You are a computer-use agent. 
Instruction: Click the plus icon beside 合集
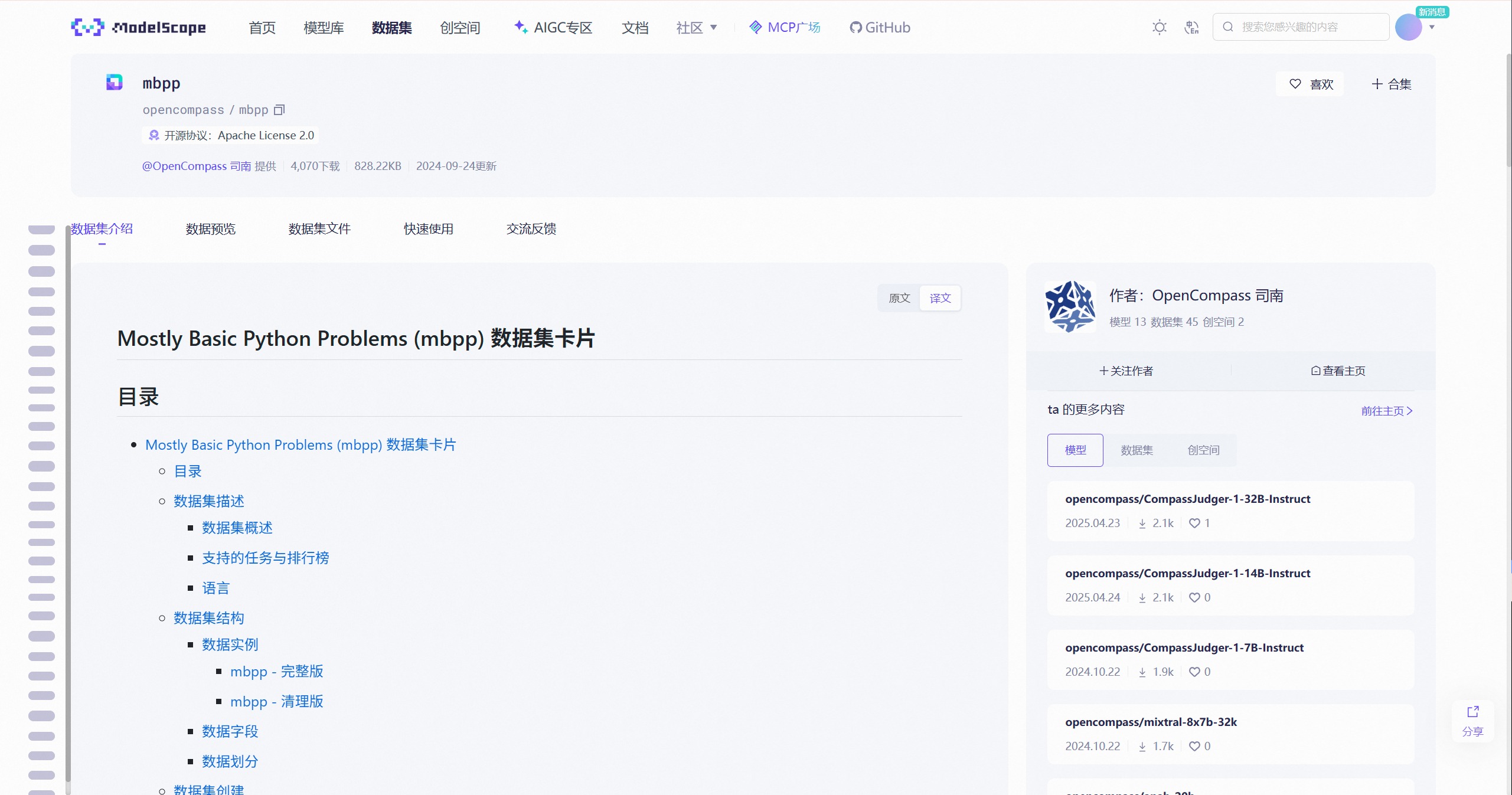coord(1377,84)
